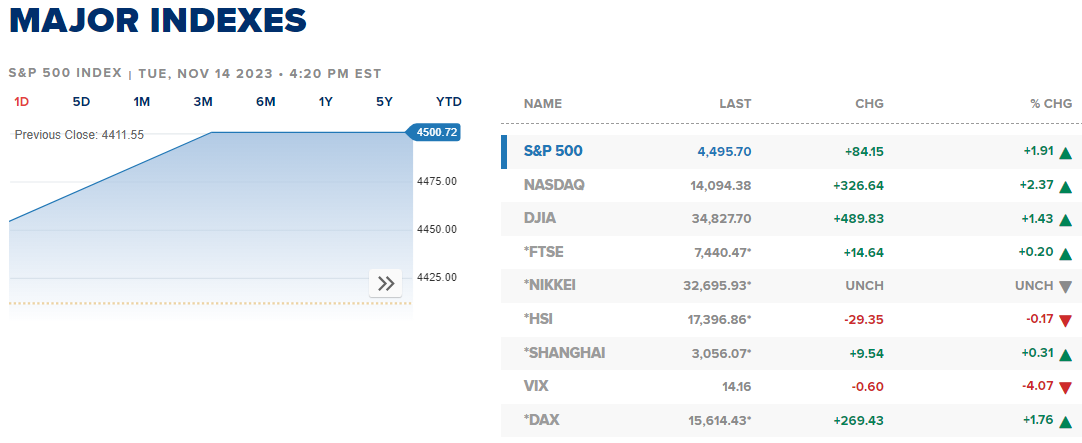The width and height of the screenshot is (1082, 443).
Task: Click the *SHANGHAI index name
Action: point(564,352)
